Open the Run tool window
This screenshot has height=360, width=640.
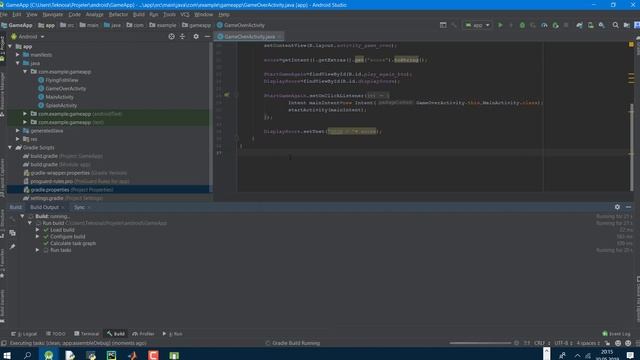click(173, 334)
